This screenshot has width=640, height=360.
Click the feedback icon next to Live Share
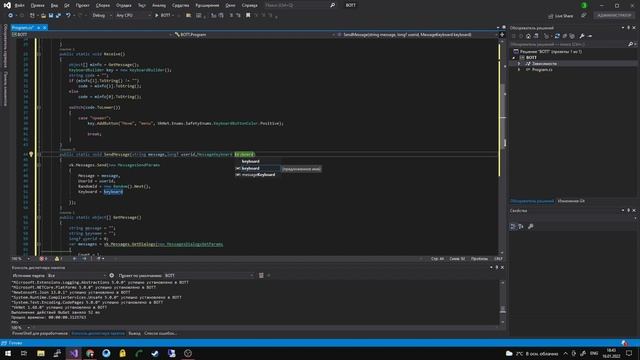(x=584, y=16)
